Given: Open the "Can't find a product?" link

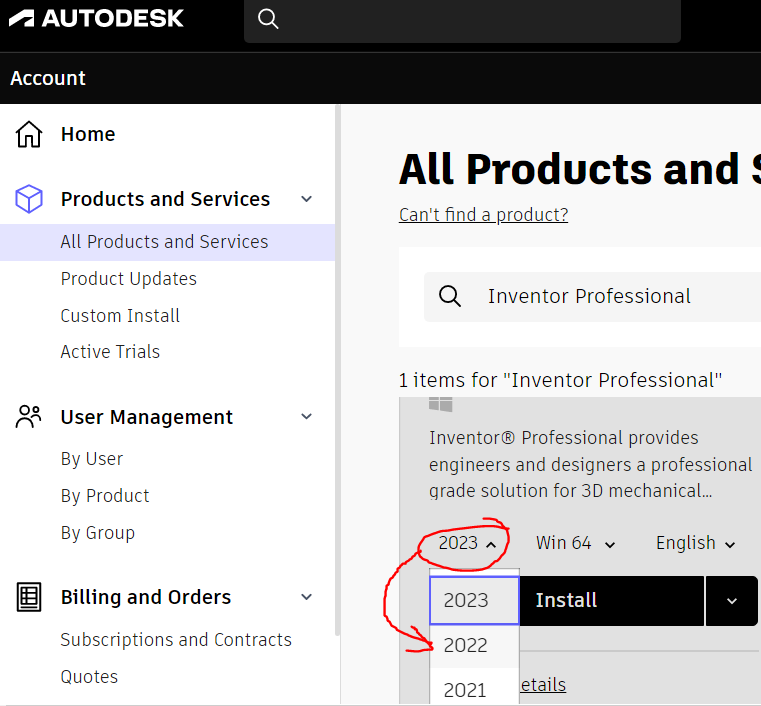Looking at the screenshot, I should (483, 215).
